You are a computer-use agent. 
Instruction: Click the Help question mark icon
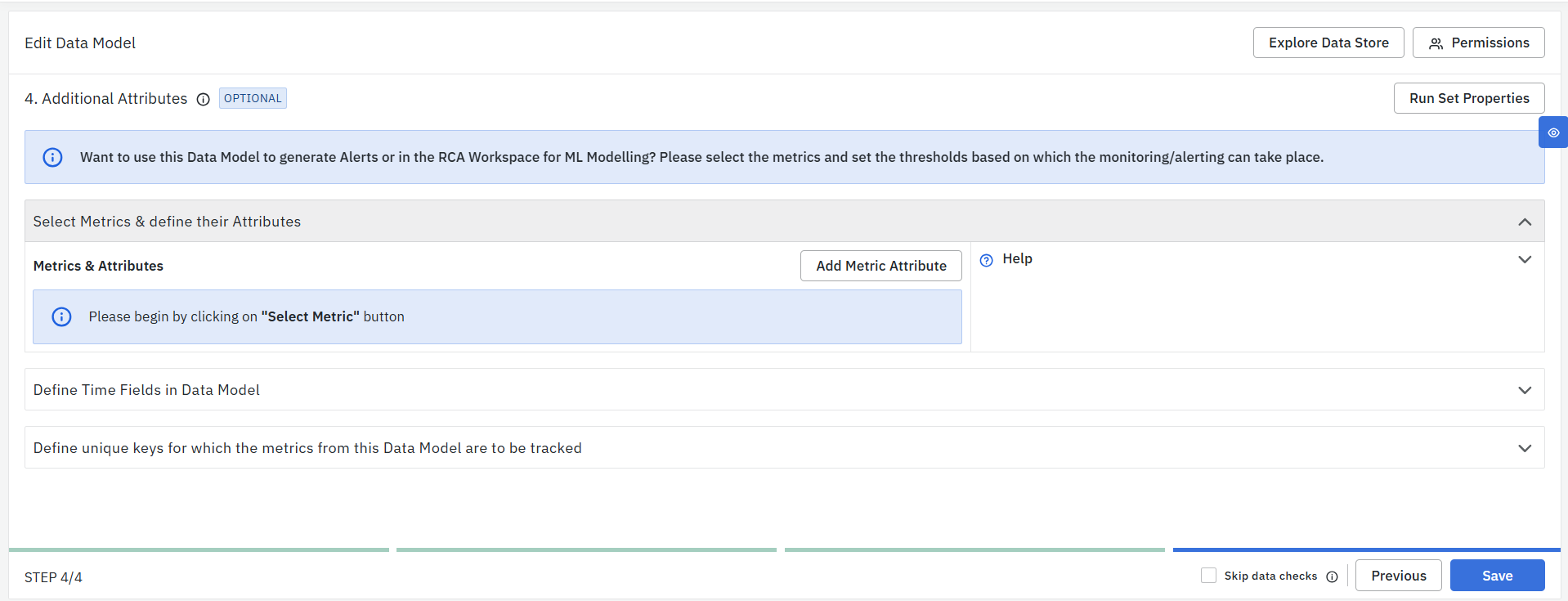point(987,260)
